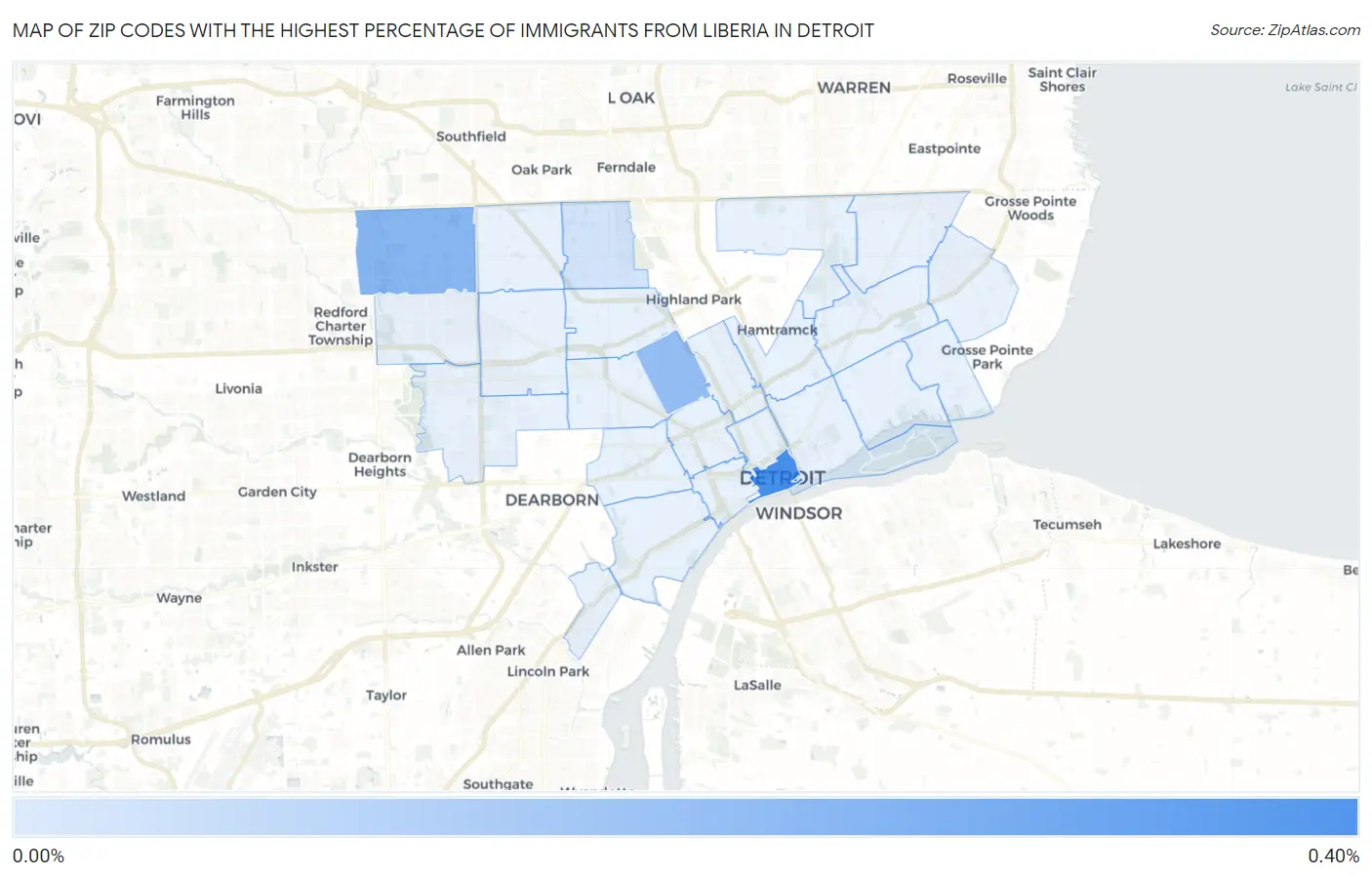Click the blue zip code region below Highland Park
This screenshot has width=1372, height=877.
[672, 372]
